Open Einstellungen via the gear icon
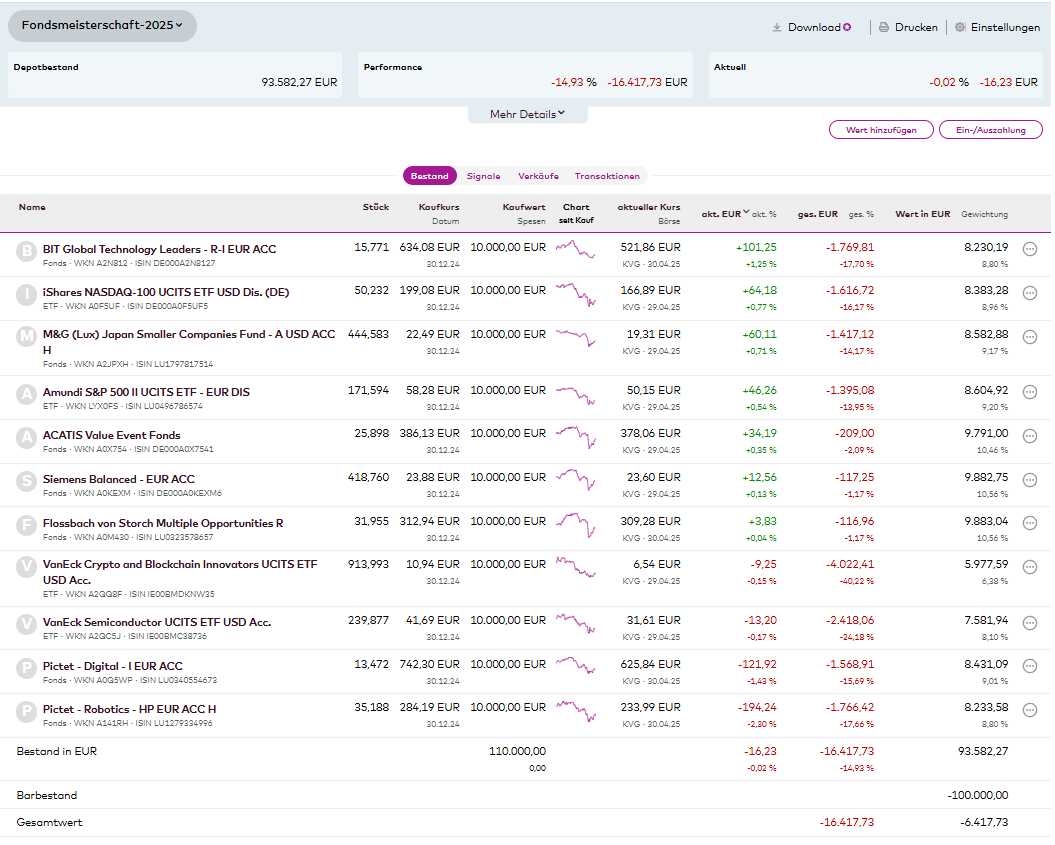Image resolution: width=1055 pixels, height=845 pixels. pyautogui.click(x=960, y=28)
